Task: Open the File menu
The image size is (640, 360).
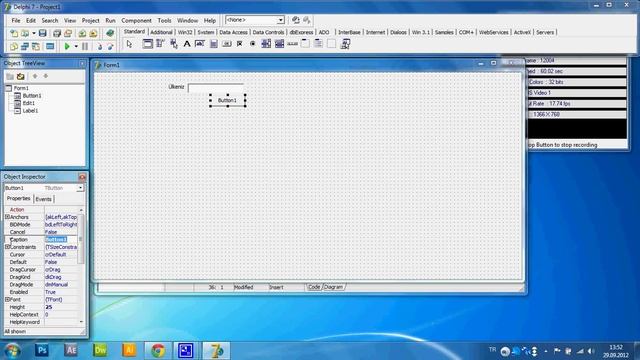Action: click(16, 20)
